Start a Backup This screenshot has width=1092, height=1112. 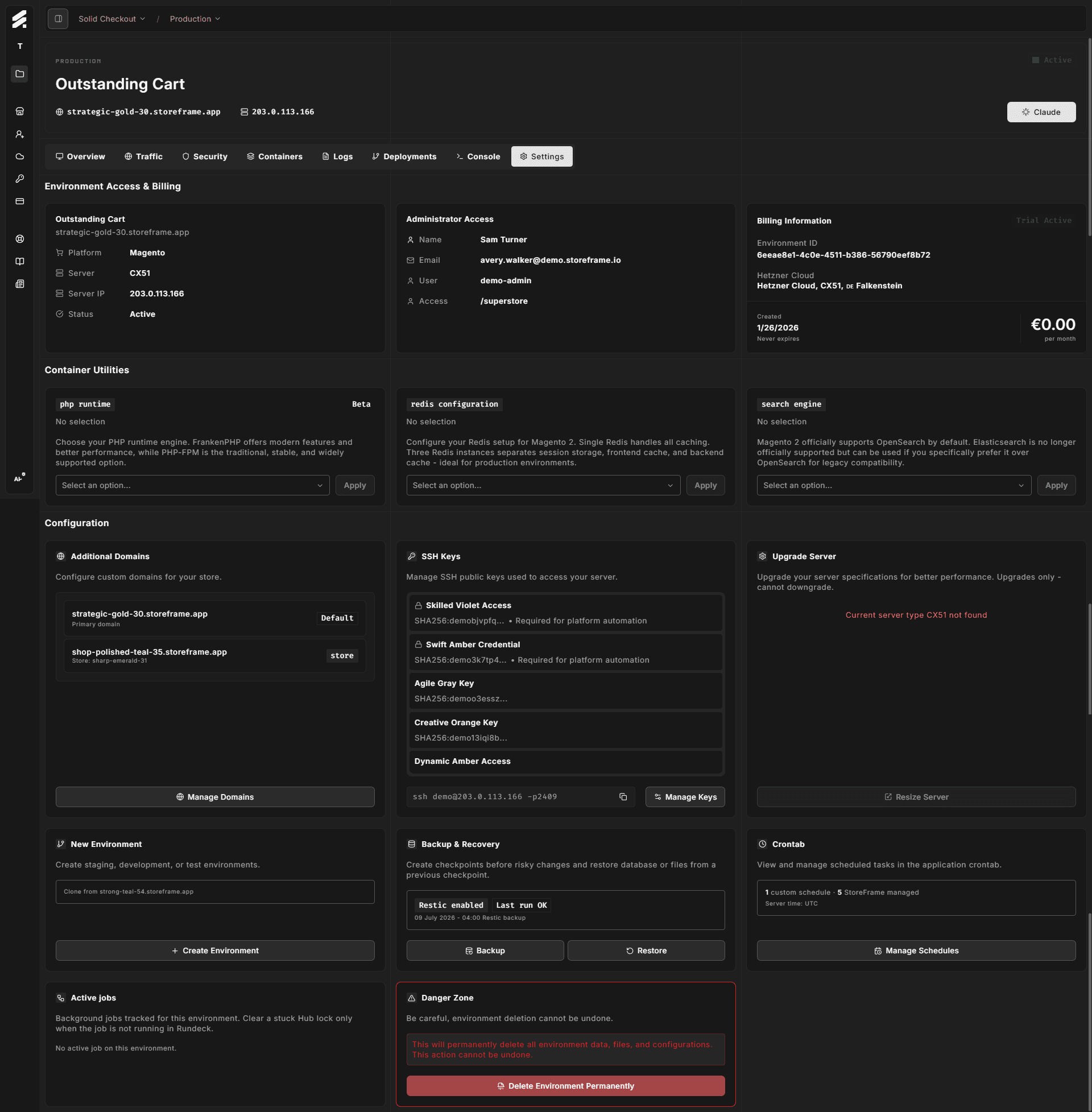pyautogui.click(x=485, y=951)
